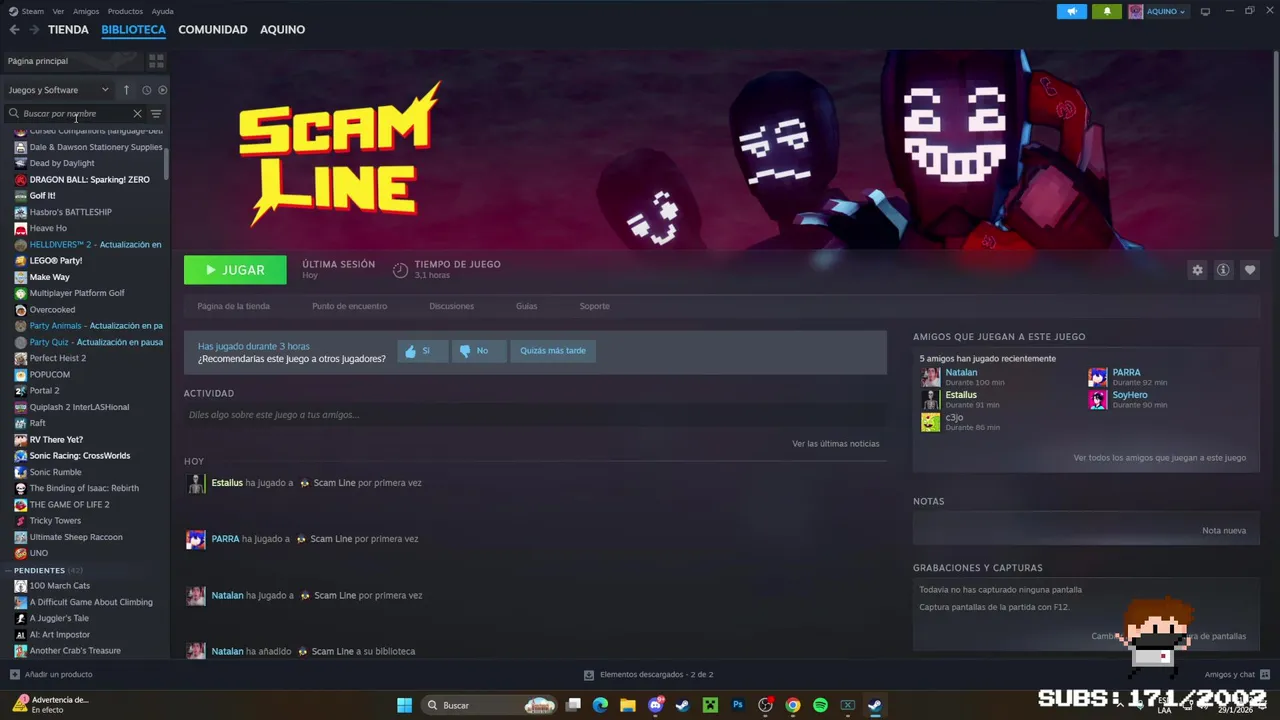
Task: Open Punto de encuentro tab
Action: click(349, 306)
